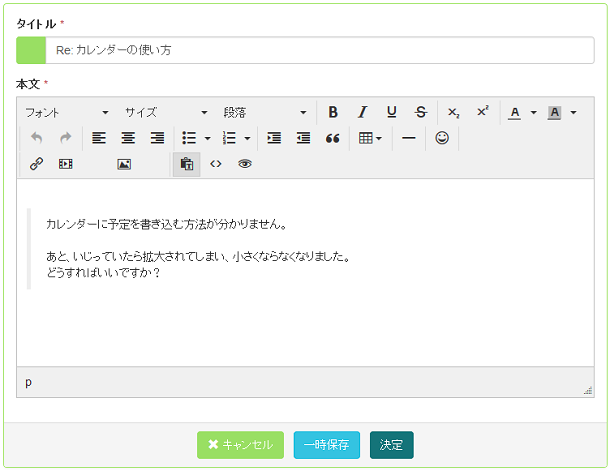Open the background color dropdown arrow
Screen dimensions: 610x471
pos(573,113)
